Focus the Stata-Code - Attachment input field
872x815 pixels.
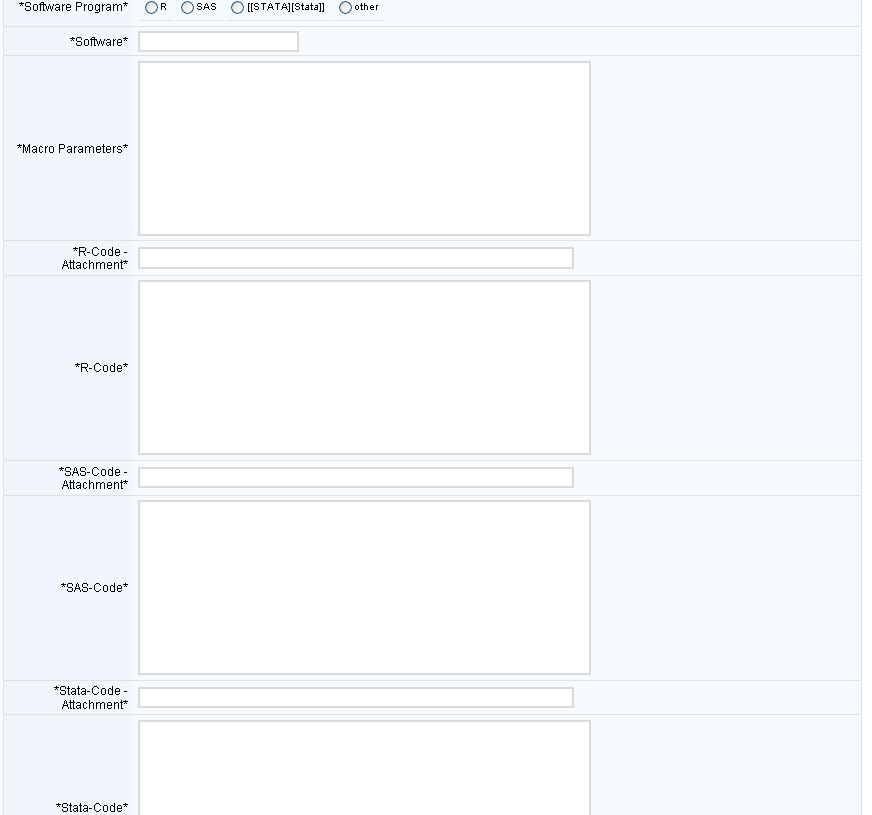click(356, 698)
